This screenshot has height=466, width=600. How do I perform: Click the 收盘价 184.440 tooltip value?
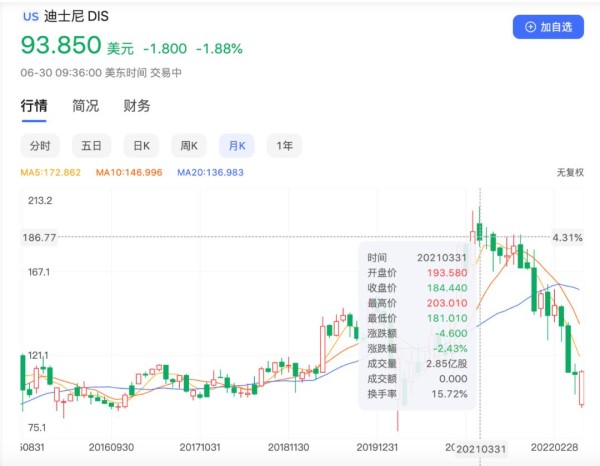[447, 288]
